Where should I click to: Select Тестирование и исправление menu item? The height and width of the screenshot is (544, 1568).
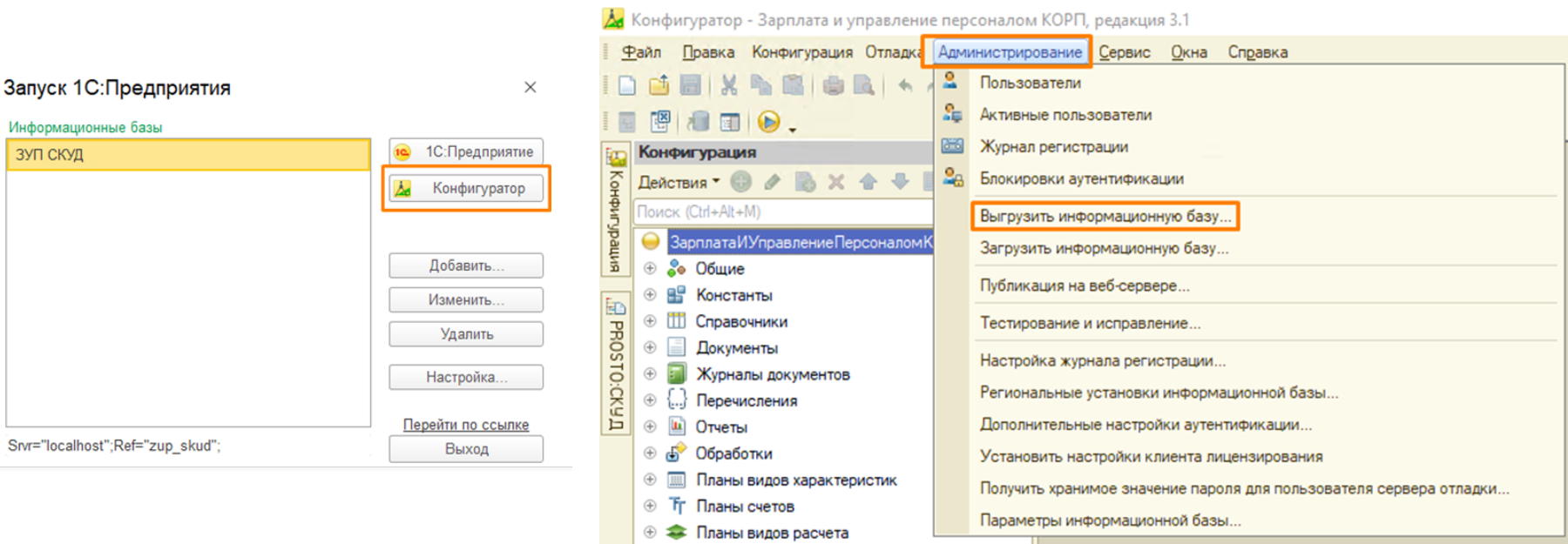(x=1090, y=323)
